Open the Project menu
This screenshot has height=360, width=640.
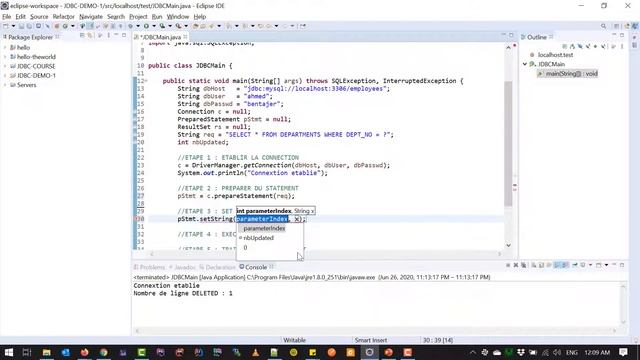[x=138, y=17]
